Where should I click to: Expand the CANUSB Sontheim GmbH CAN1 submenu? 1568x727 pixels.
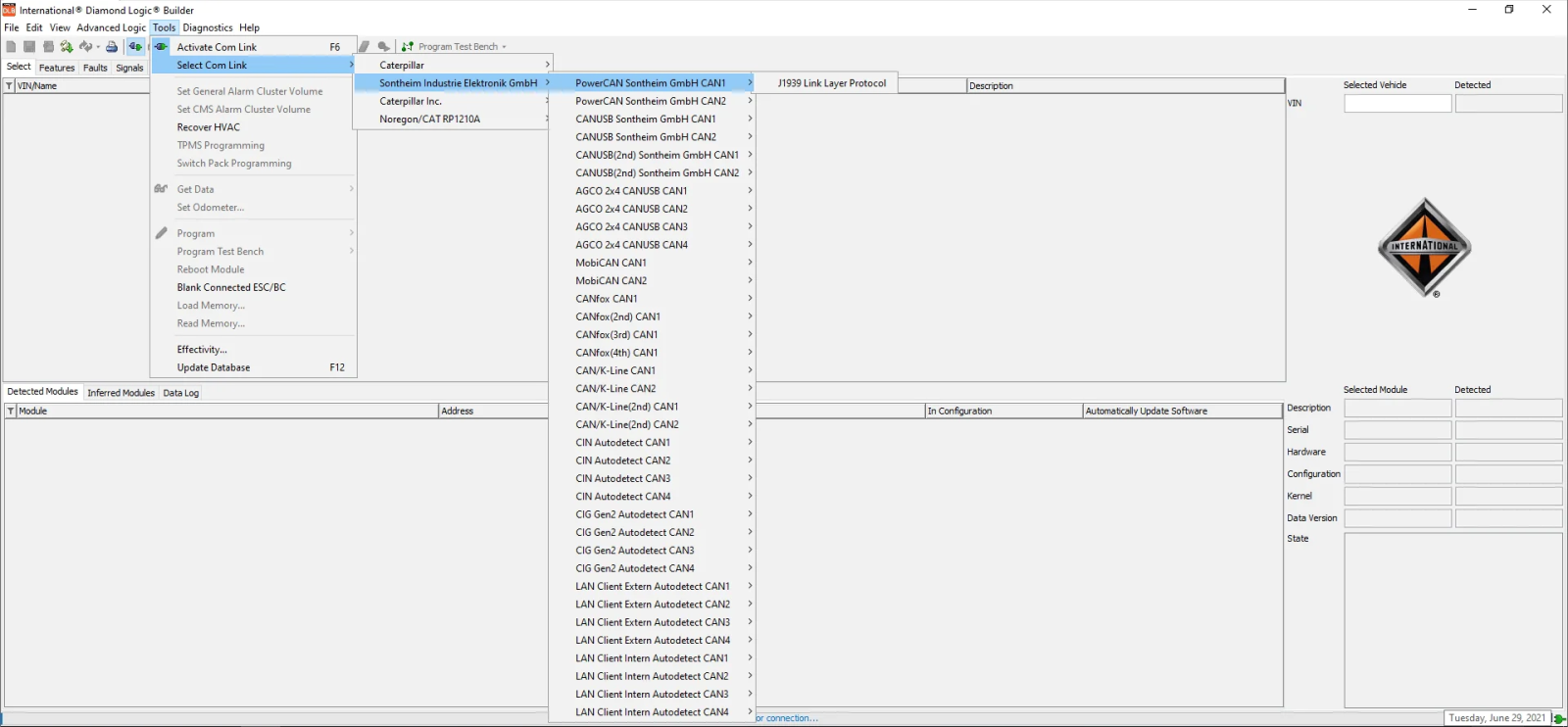[750, 119]
